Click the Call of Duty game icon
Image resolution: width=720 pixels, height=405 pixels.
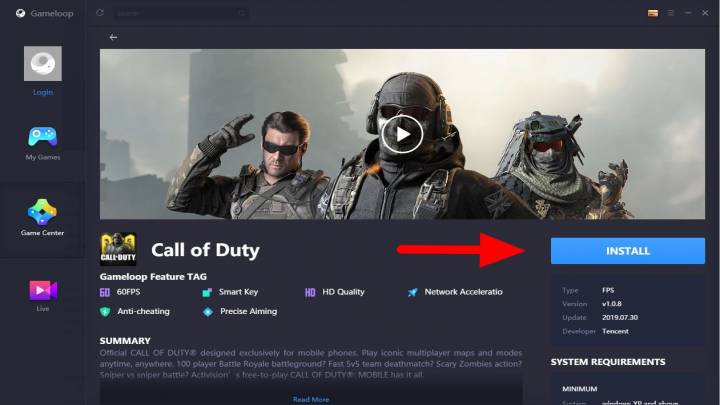(118, 250)
